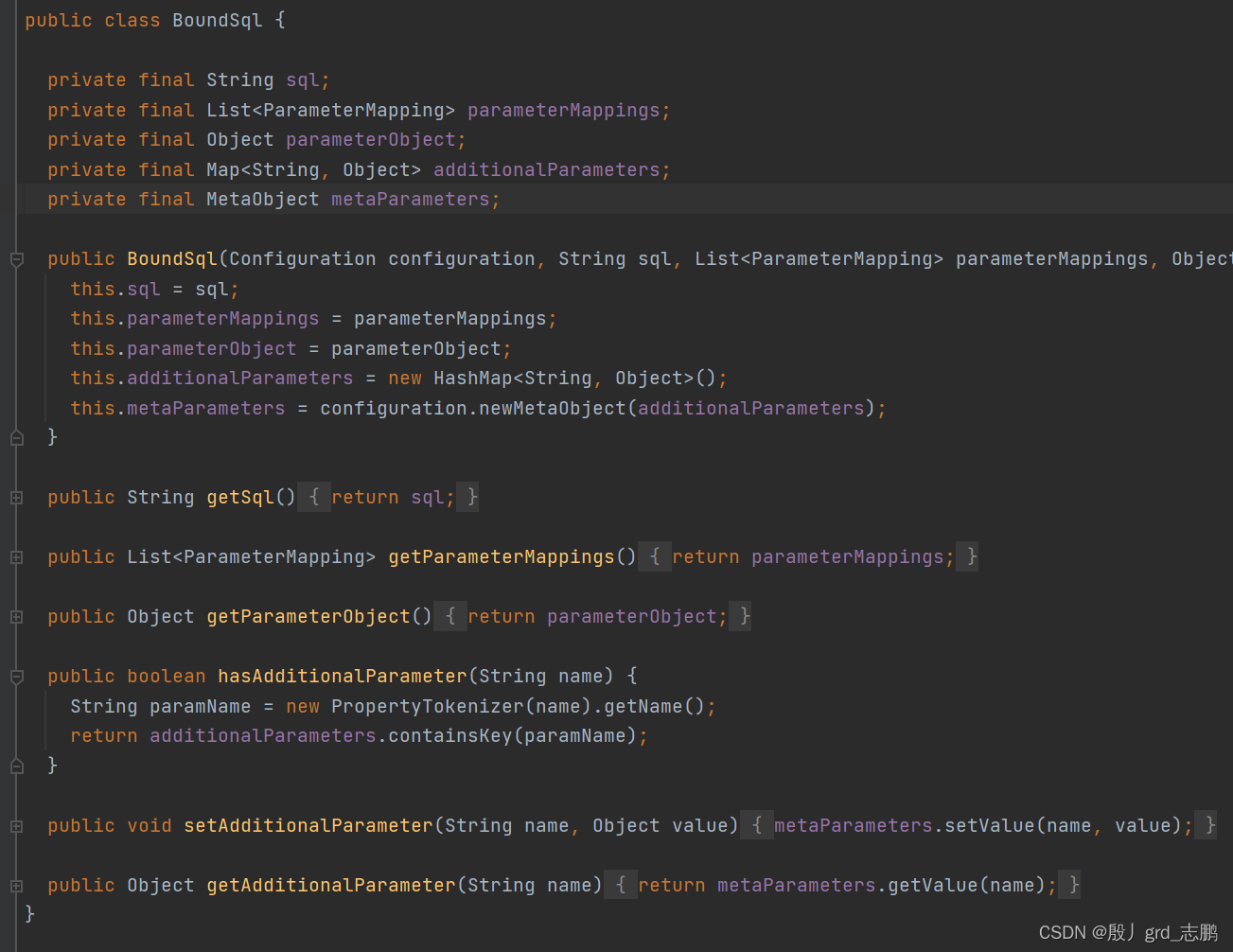Click 'this.sql' assignment line

(x=154, y=290)
